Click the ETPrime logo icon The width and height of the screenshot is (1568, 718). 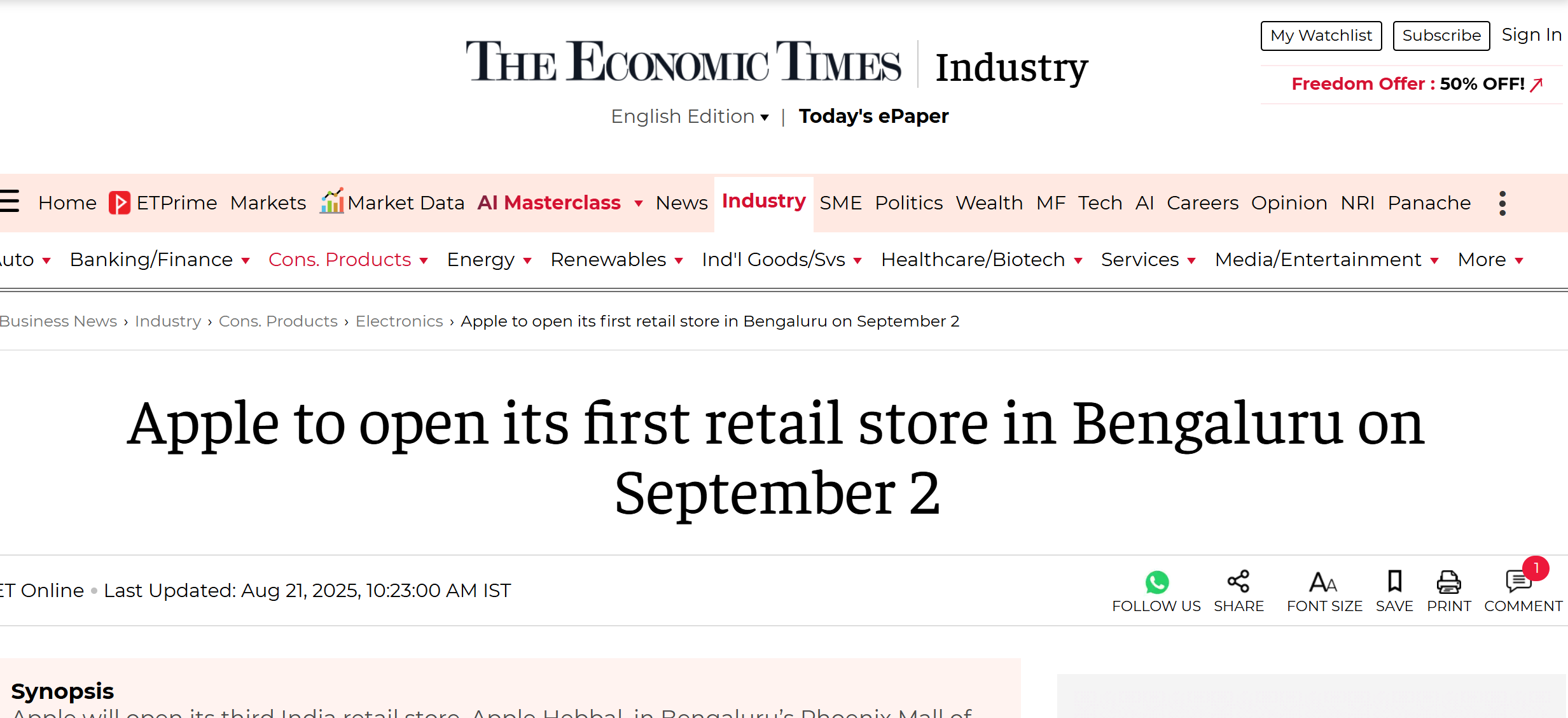click(120, 203)
